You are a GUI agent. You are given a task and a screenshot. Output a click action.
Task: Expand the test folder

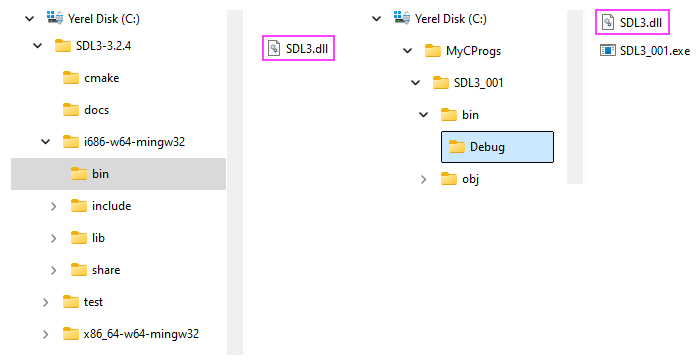click(45, 302)
